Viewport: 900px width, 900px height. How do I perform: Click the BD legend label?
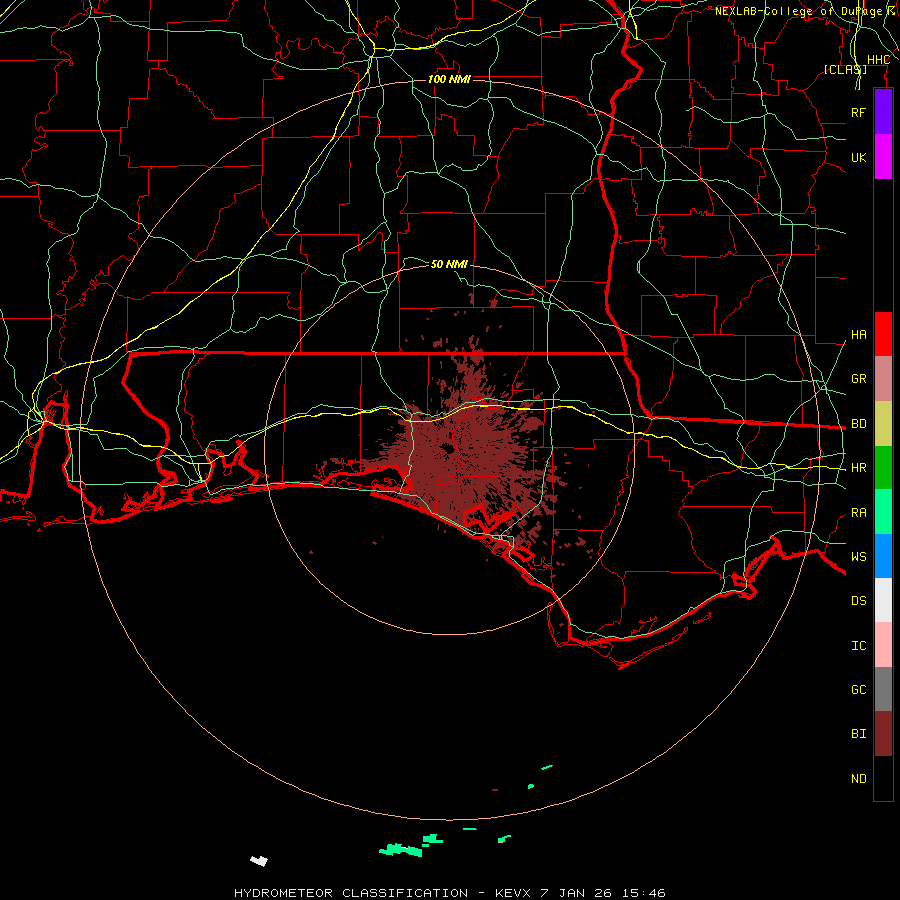tap(859, 424)
